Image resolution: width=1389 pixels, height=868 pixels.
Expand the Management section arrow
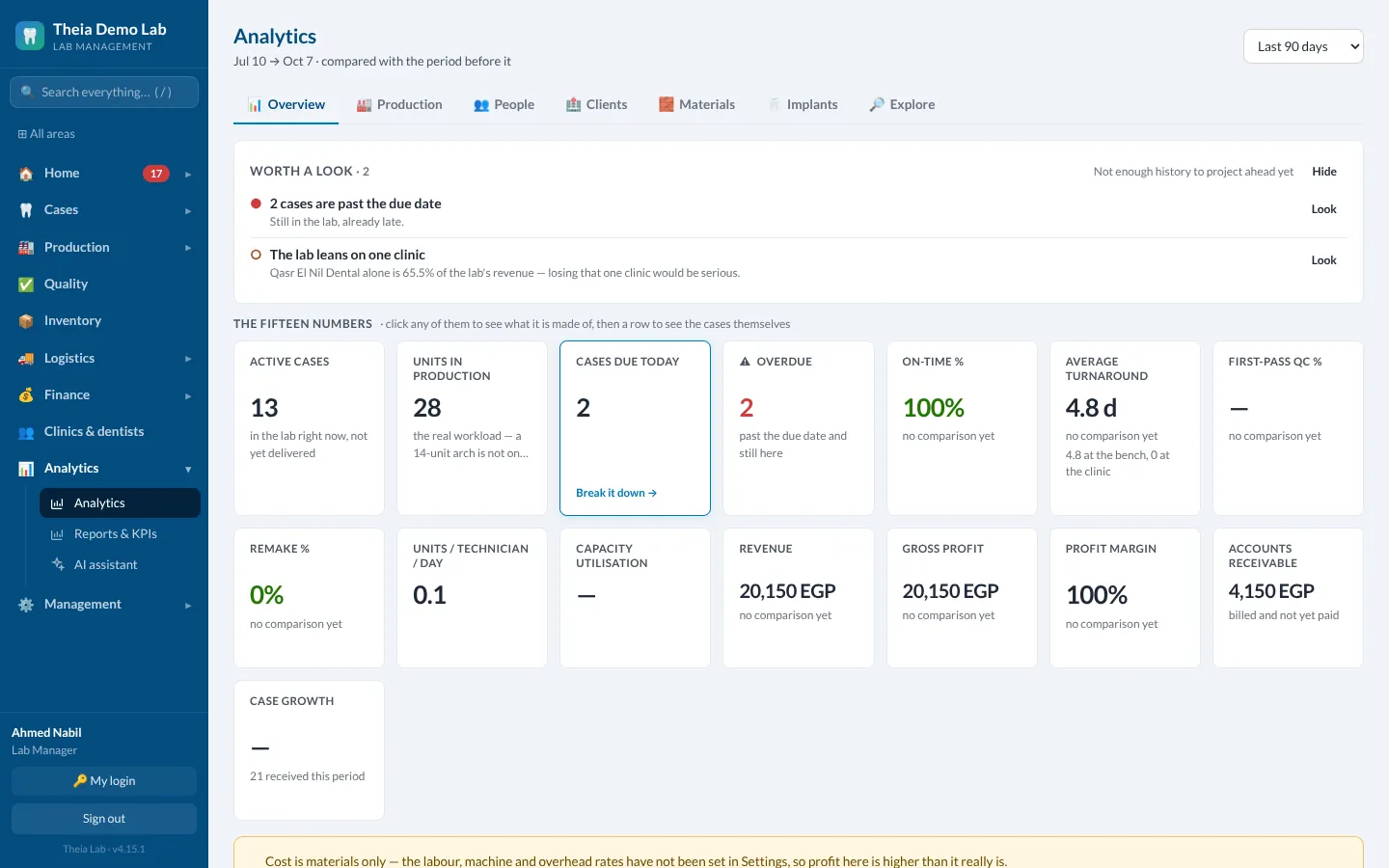pos(188,606)
